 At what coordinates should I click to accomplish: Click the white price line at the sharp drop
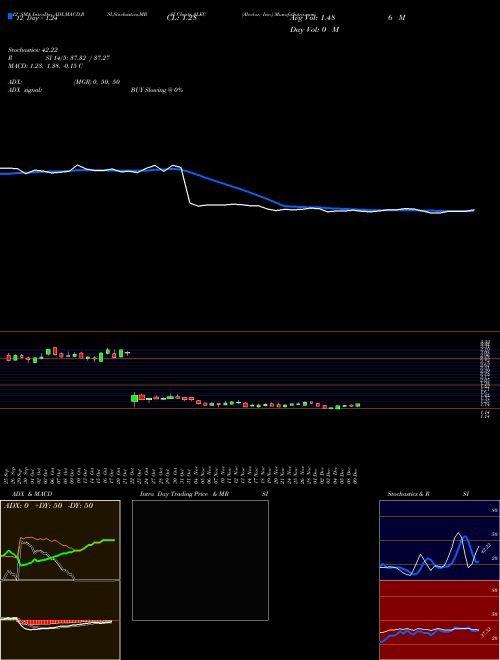(185, 185)
